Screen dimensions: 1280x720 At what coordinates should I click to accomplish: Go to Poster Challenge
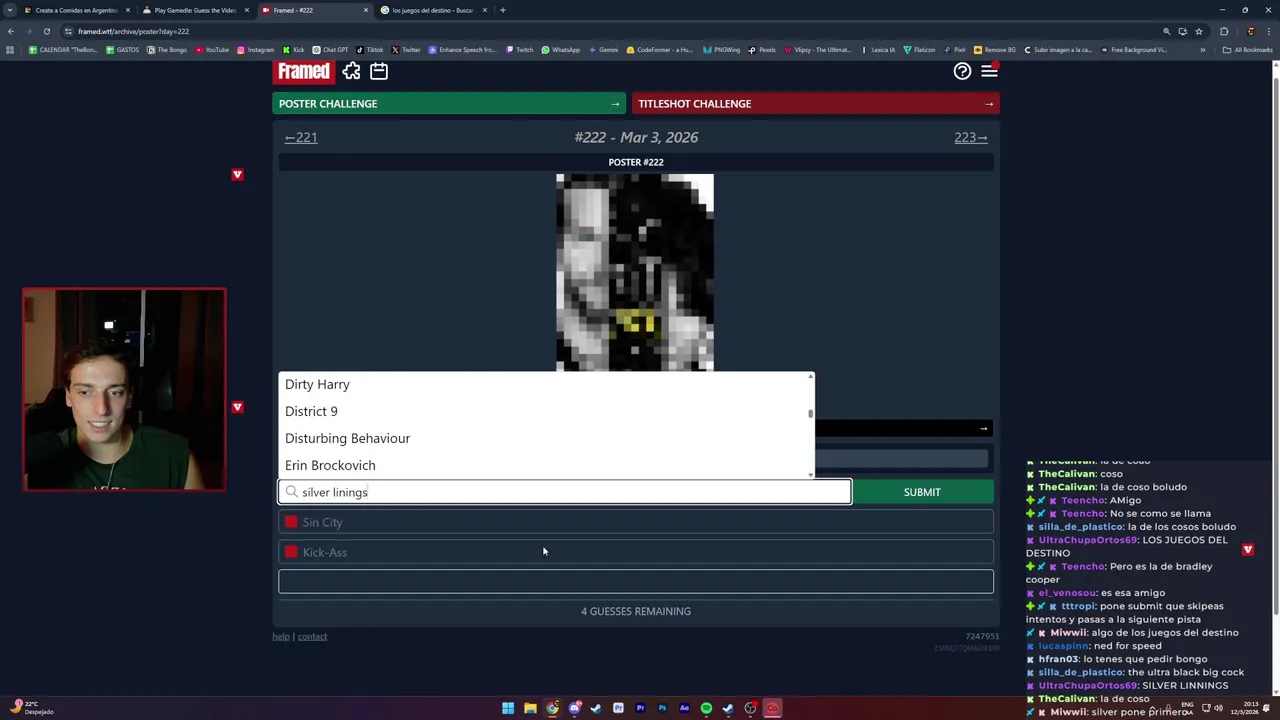(449, 103)
